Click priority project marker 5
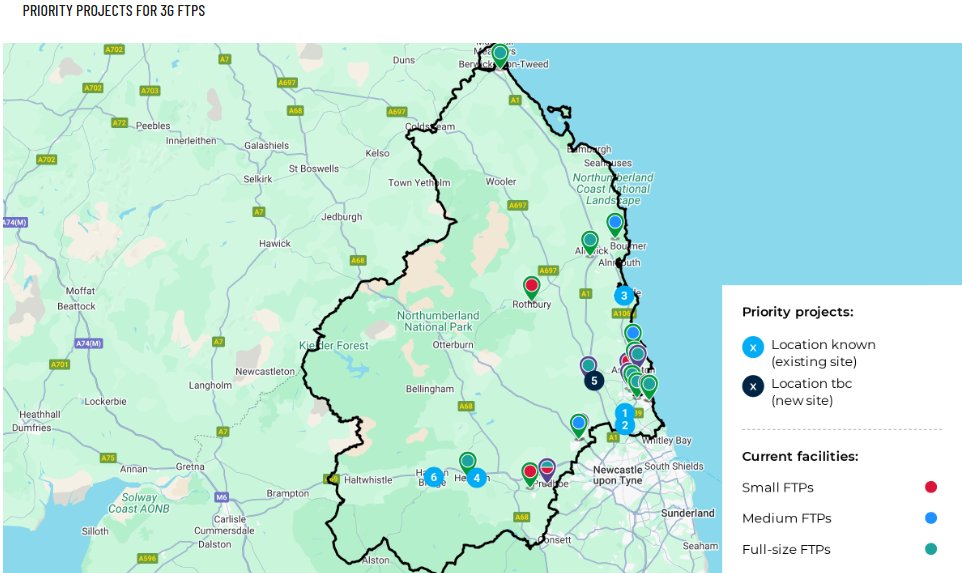The width and height of the screenshot is (962, 573). click(594, 380)
